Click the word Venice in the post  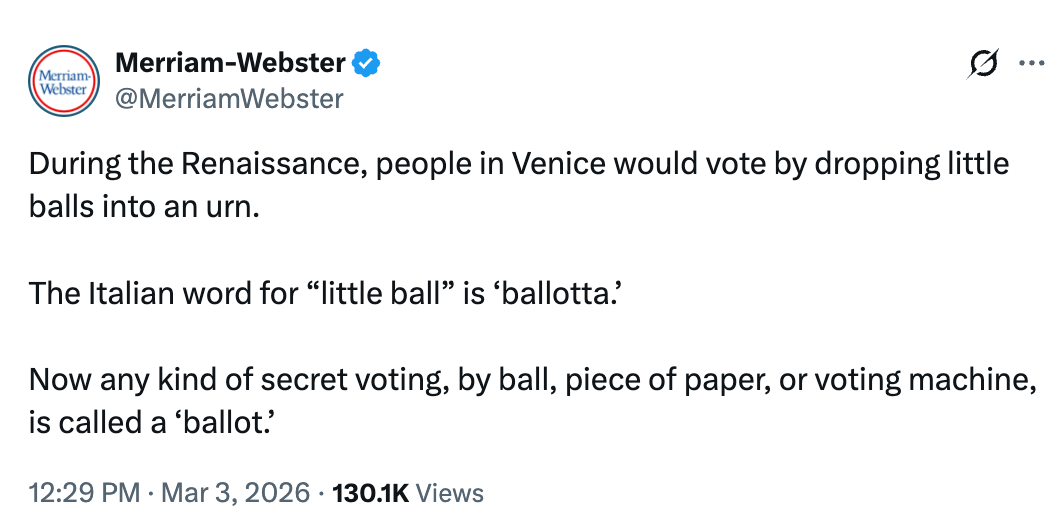pyautogui.click(x=558, y=163)
